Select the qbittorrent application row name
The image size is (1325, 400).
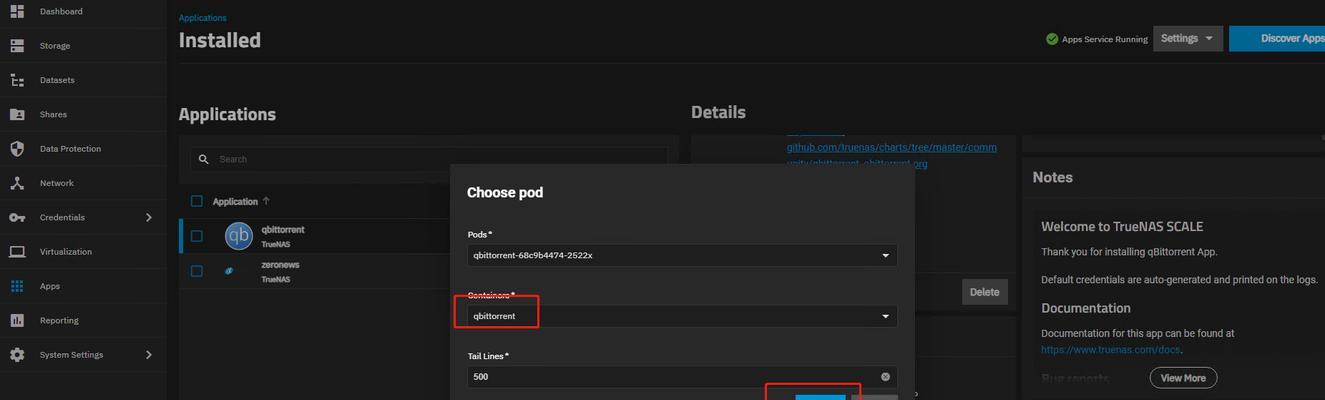pyautogui.click(x=283, y=230)
